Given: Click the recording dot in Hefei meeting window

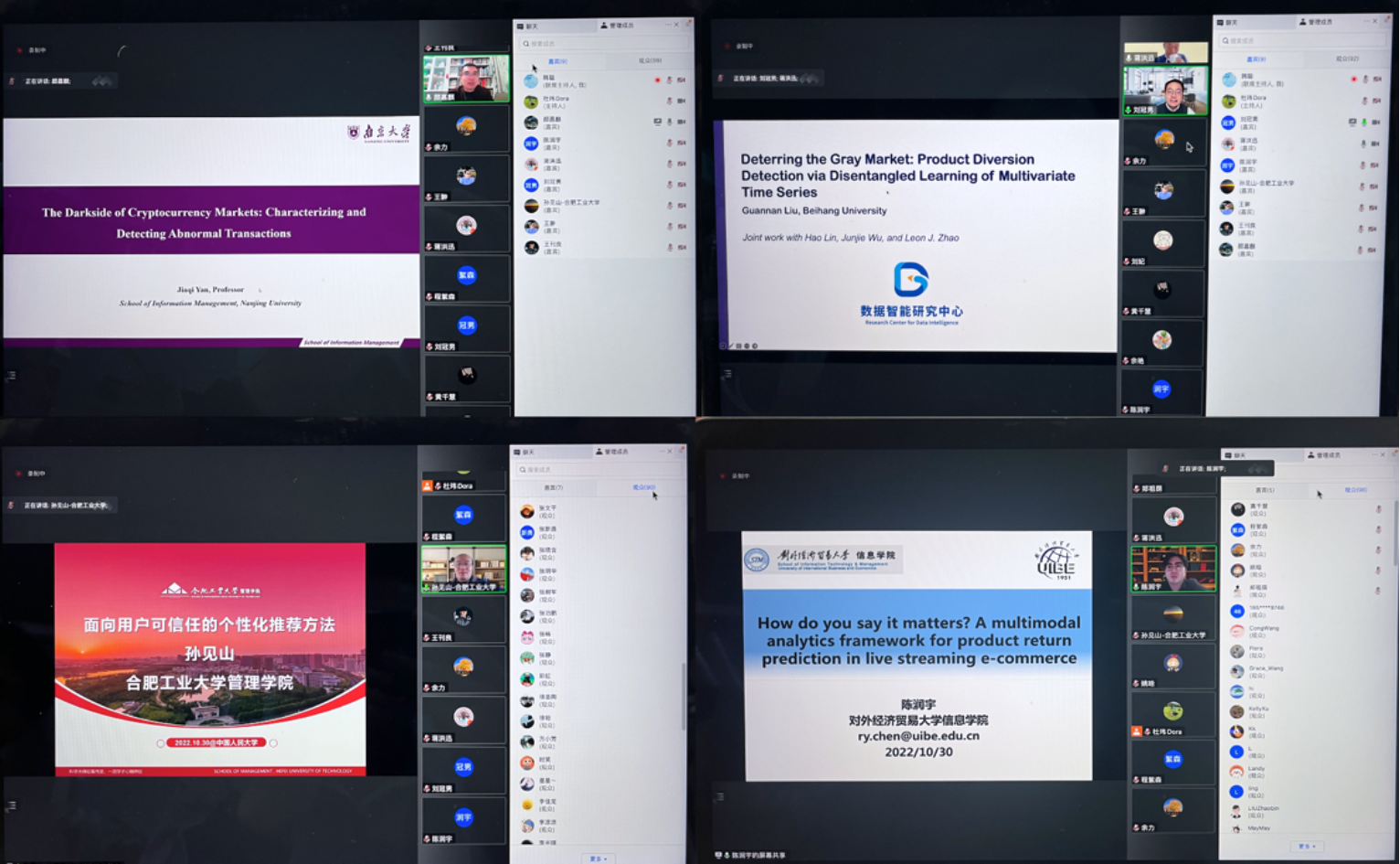Looking at the screenshot, I should coord(18,474).
